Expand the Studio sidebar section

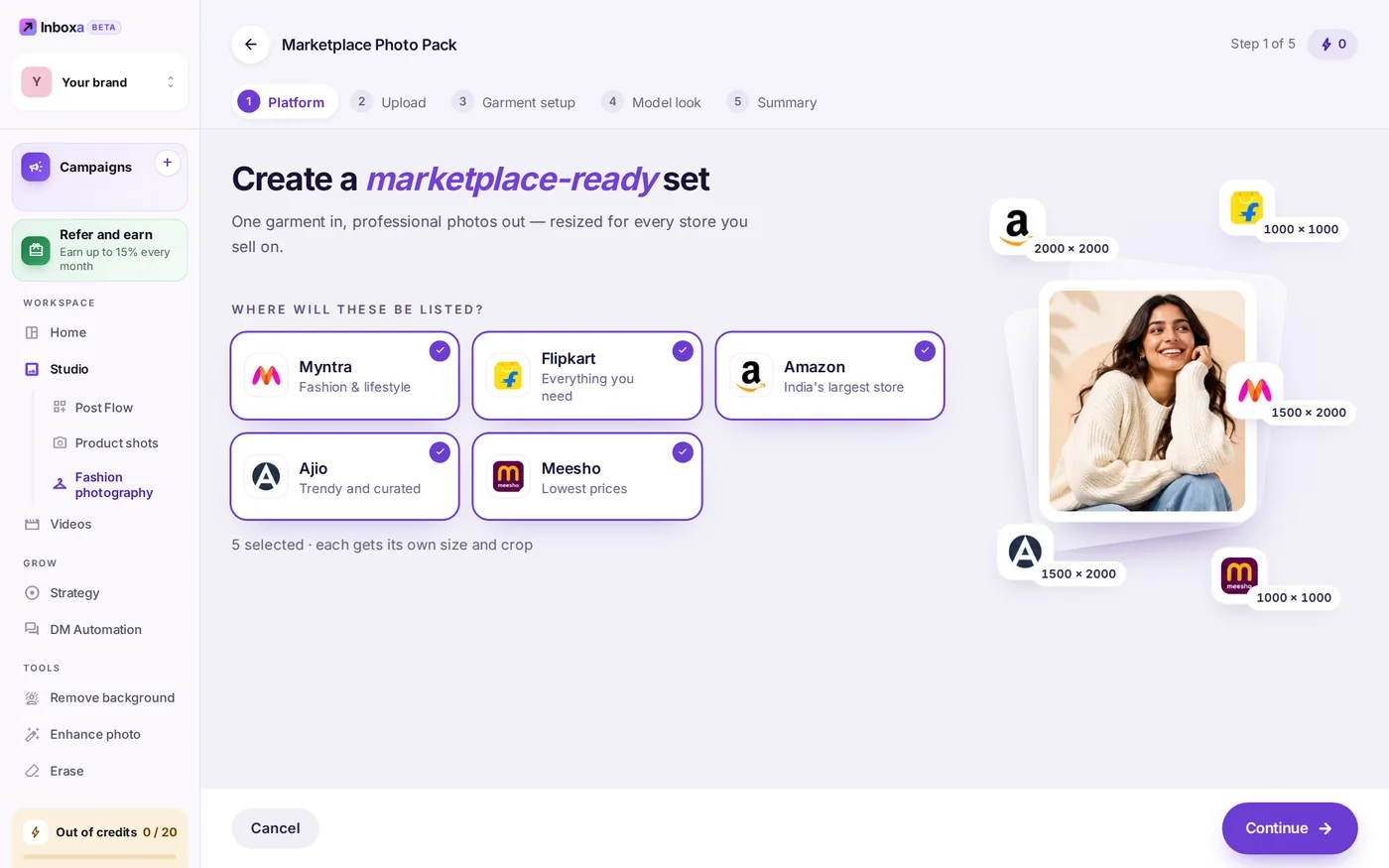[x=69, y=369]
